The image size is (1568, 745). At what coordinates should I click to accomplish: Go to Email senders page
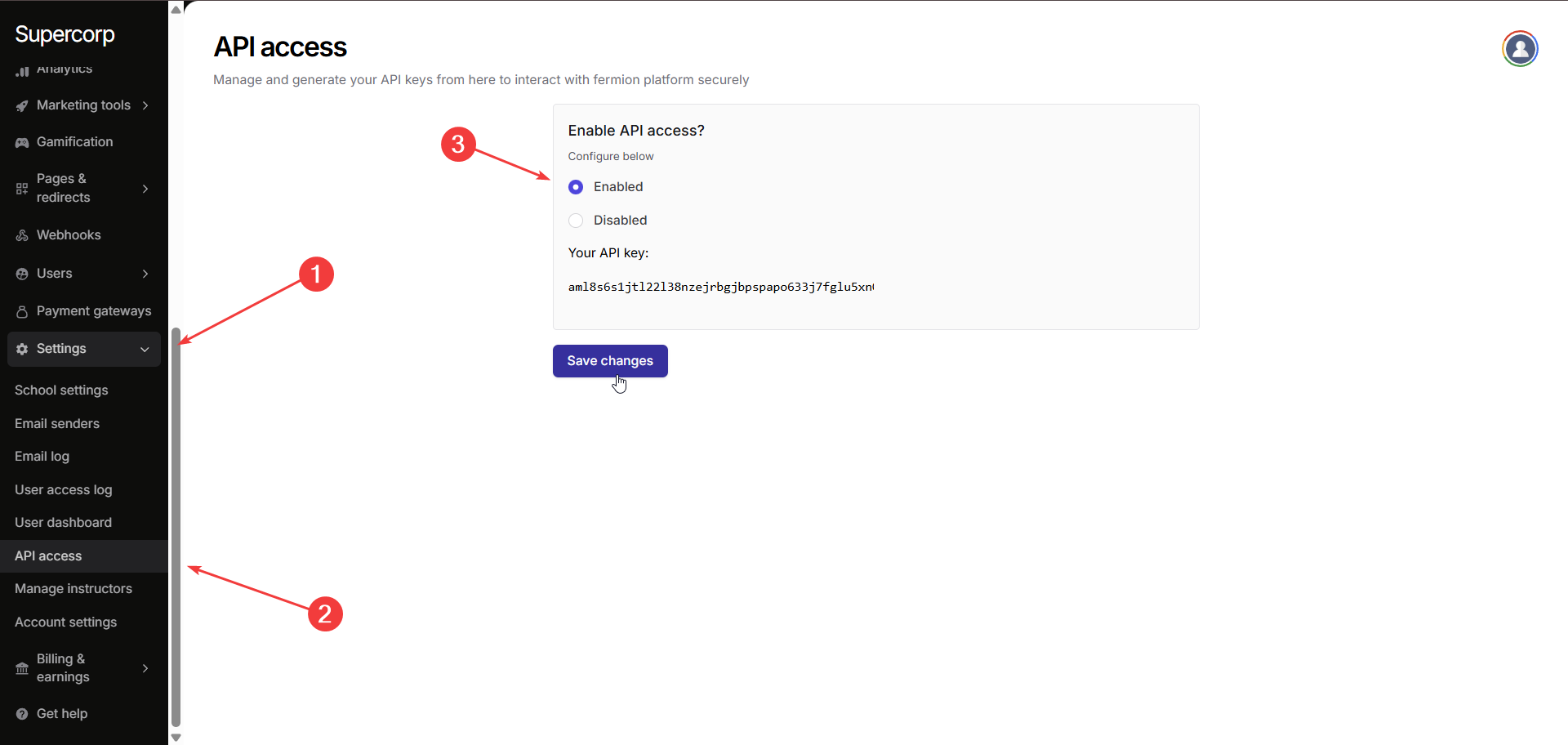click(57, 423)
